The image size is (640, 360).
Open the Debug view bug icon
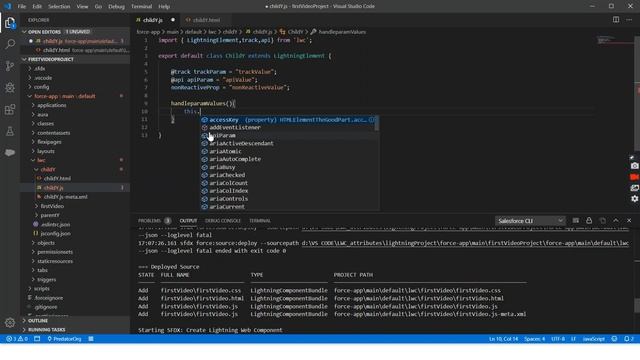click(x=10, y=87)
